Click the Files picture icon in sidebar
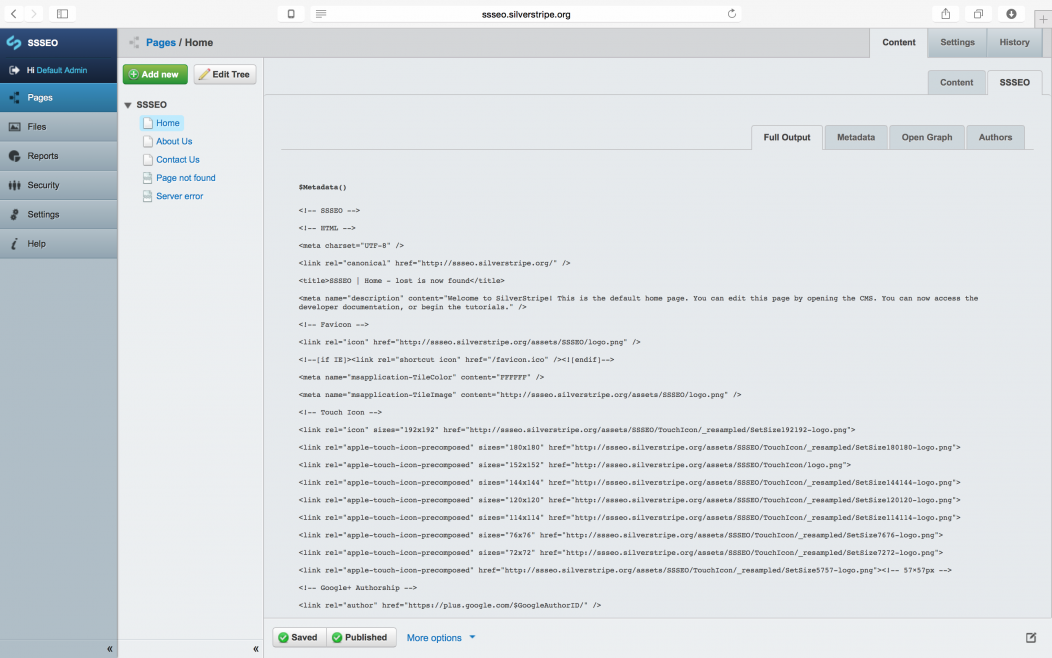 click(14, 127)
